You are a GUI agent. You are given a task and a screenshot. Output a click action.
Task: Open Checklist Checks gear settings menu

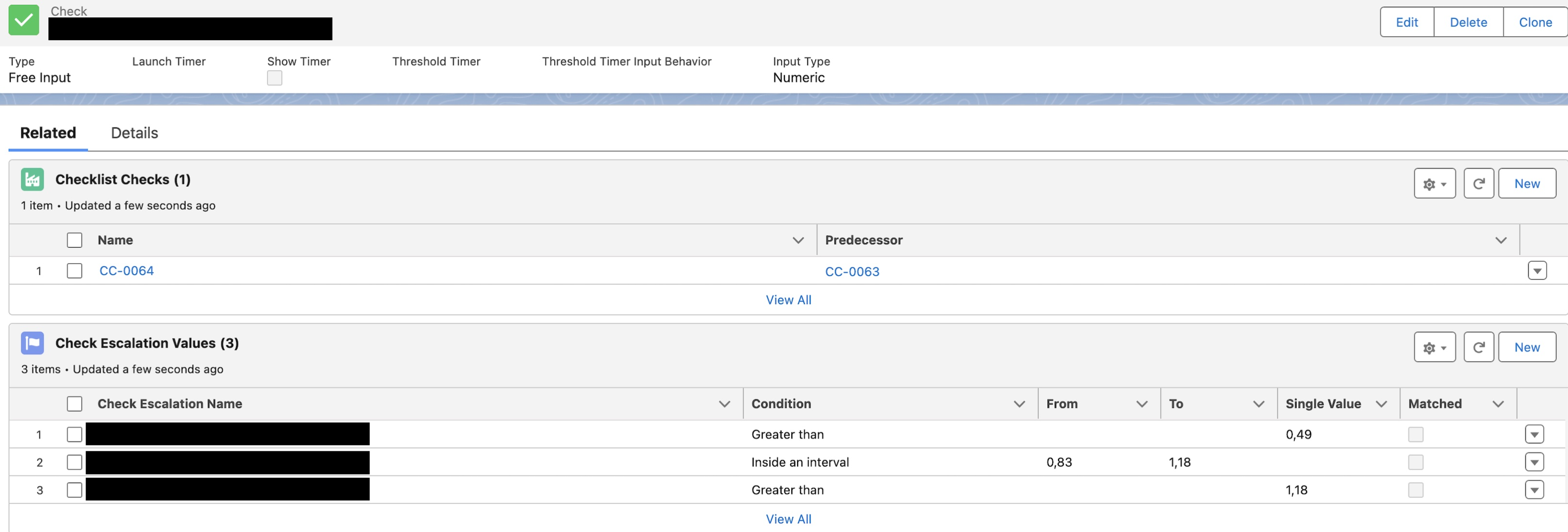[x=1434, y=184]
